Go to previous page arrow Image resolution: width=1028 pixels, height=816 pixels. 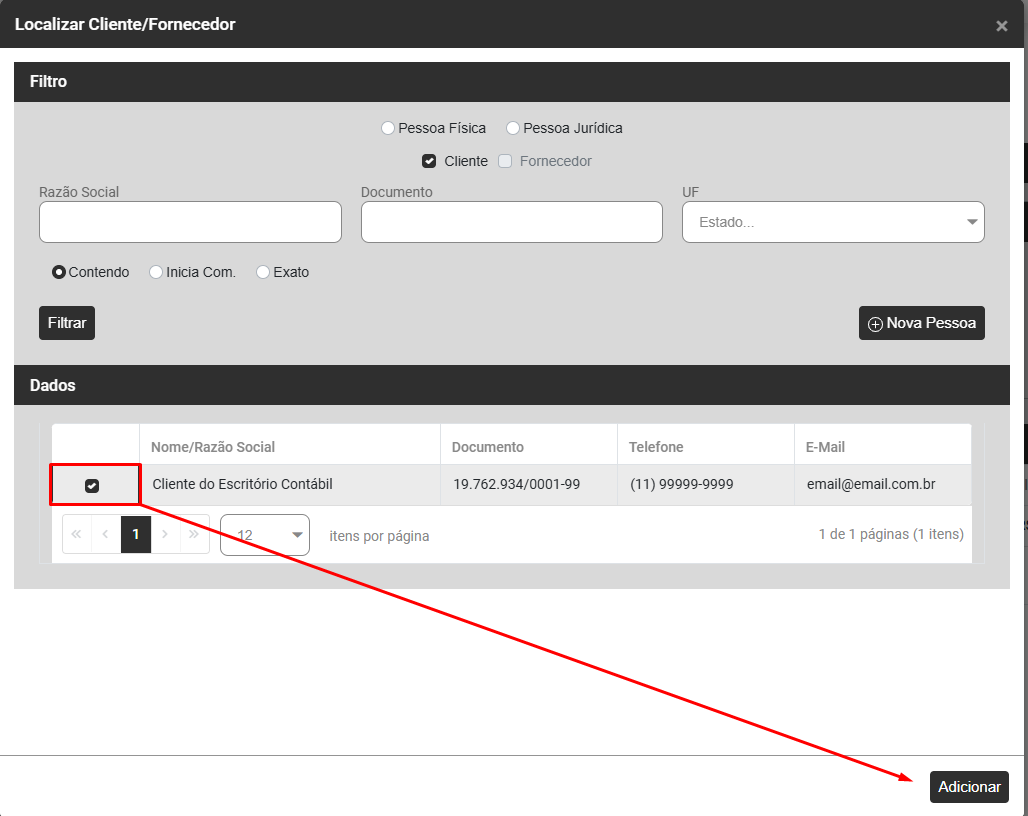(106, 535)
